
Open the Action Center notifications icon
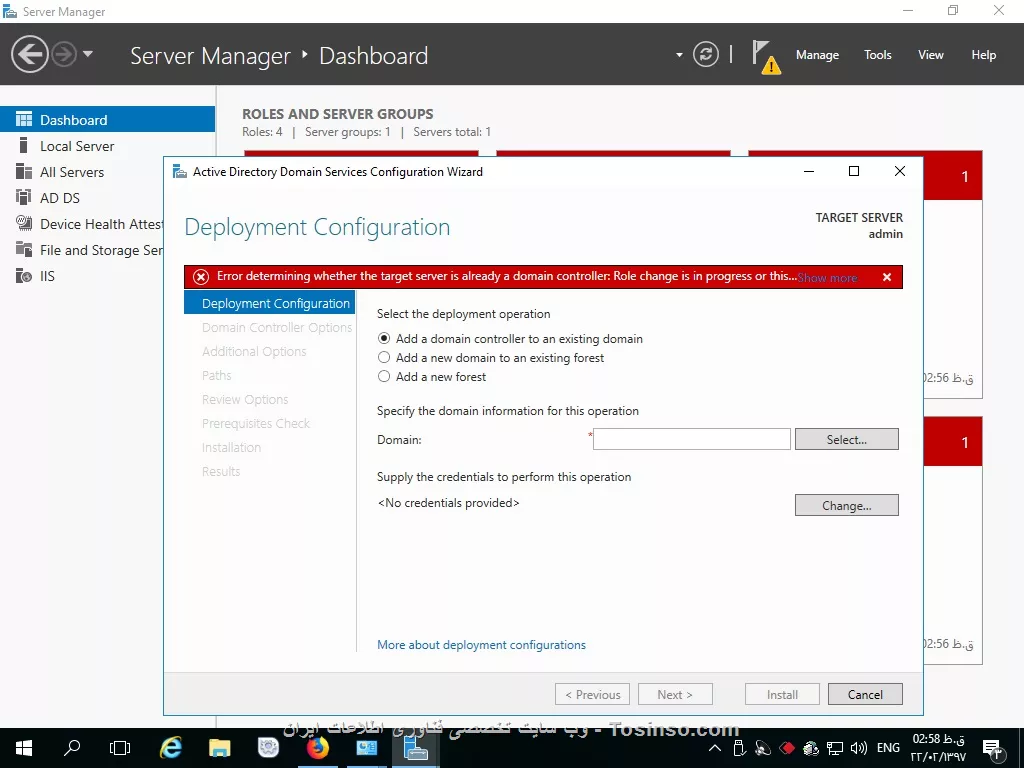992,748
